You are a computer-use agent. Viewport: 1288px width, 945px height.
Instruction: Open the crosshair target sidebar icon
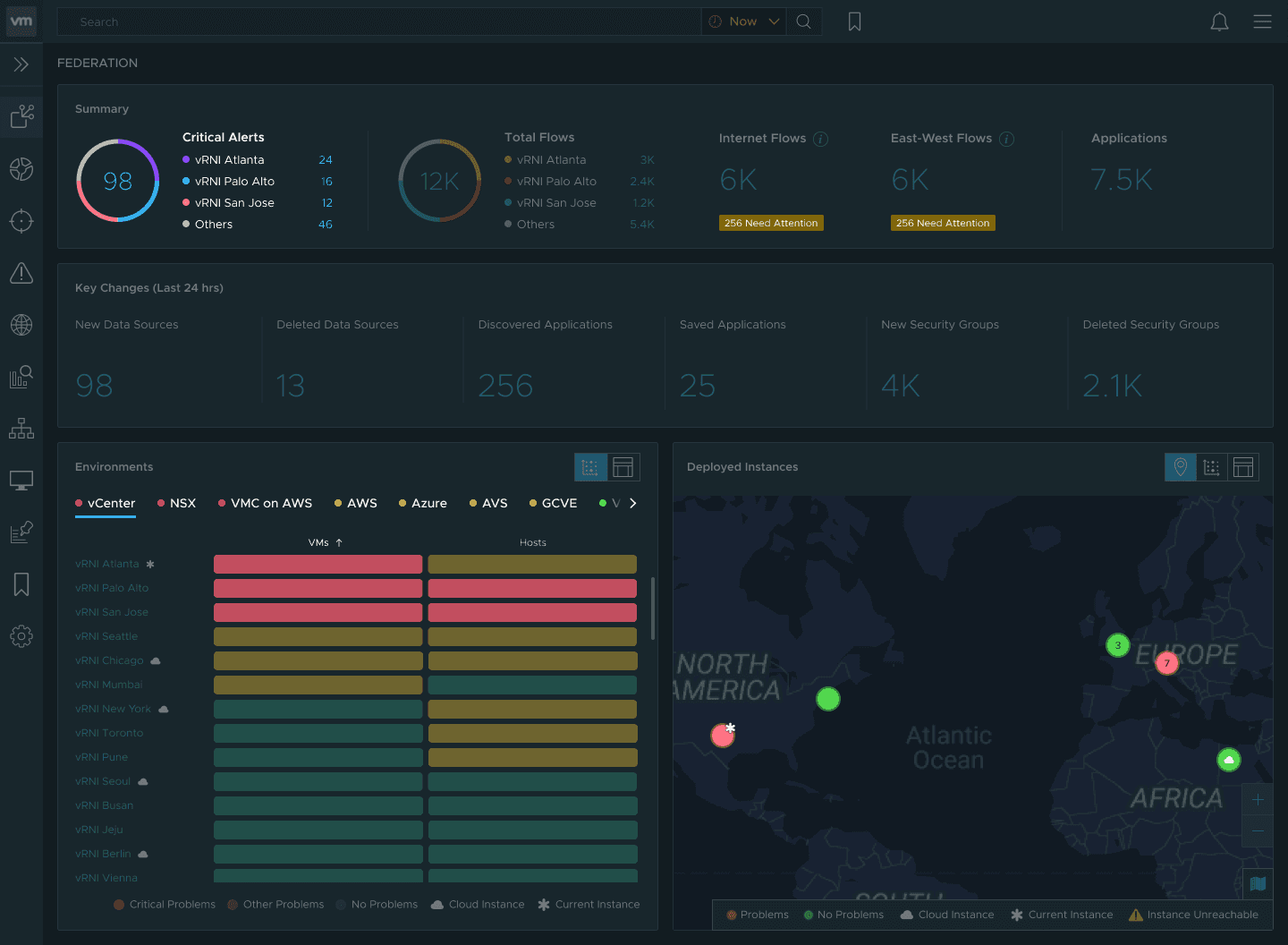pyautogui.click(x=21, y=221)
